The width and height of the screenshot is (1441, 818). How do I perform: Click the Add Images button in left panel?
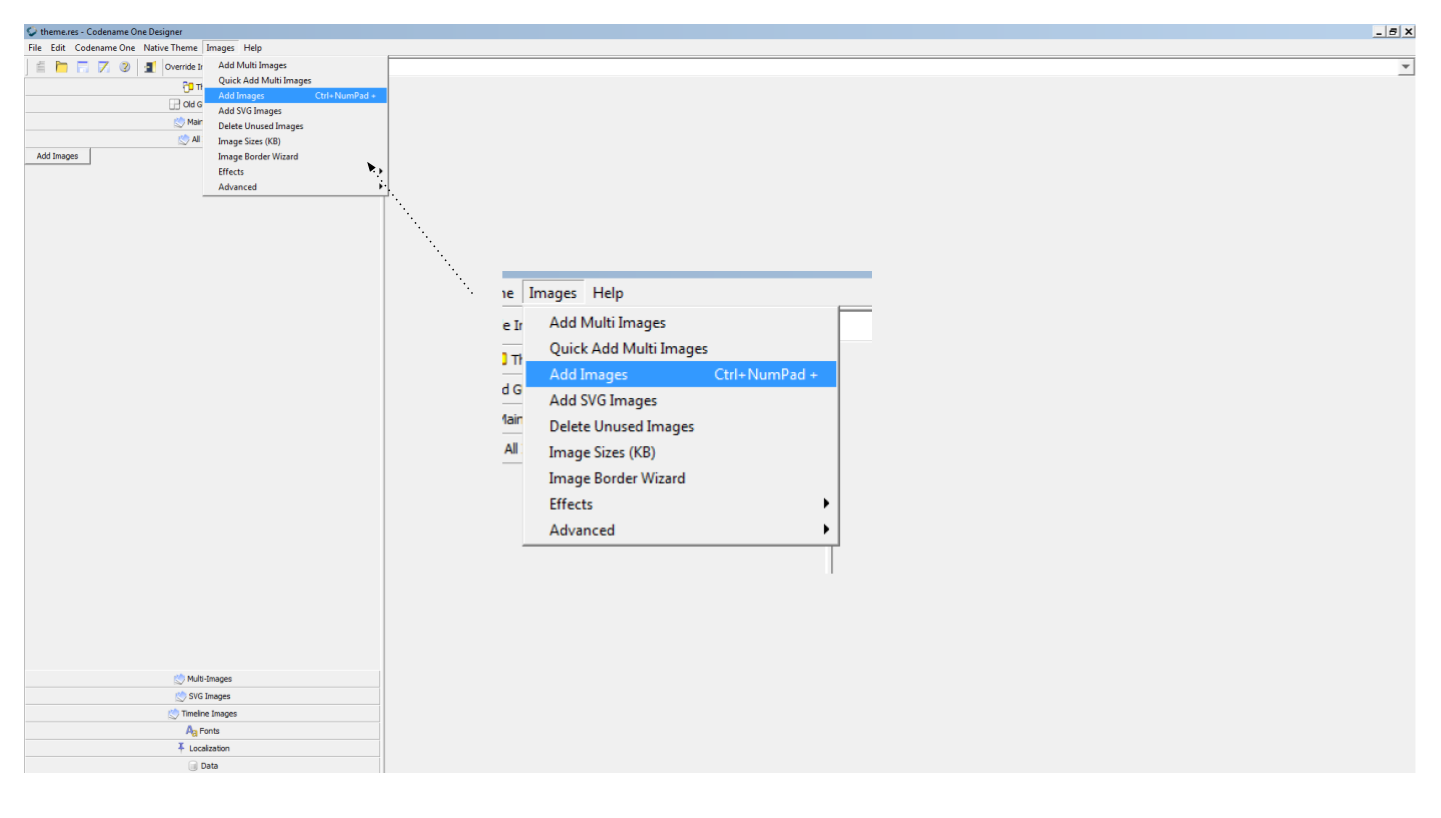tap(57, 156)
